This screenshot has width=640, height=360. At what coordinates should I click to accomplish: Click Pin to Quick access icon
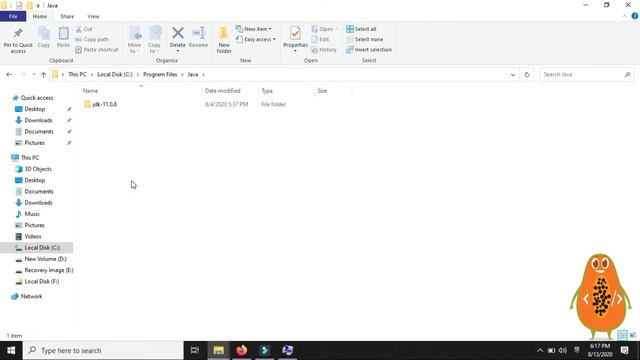18,33
